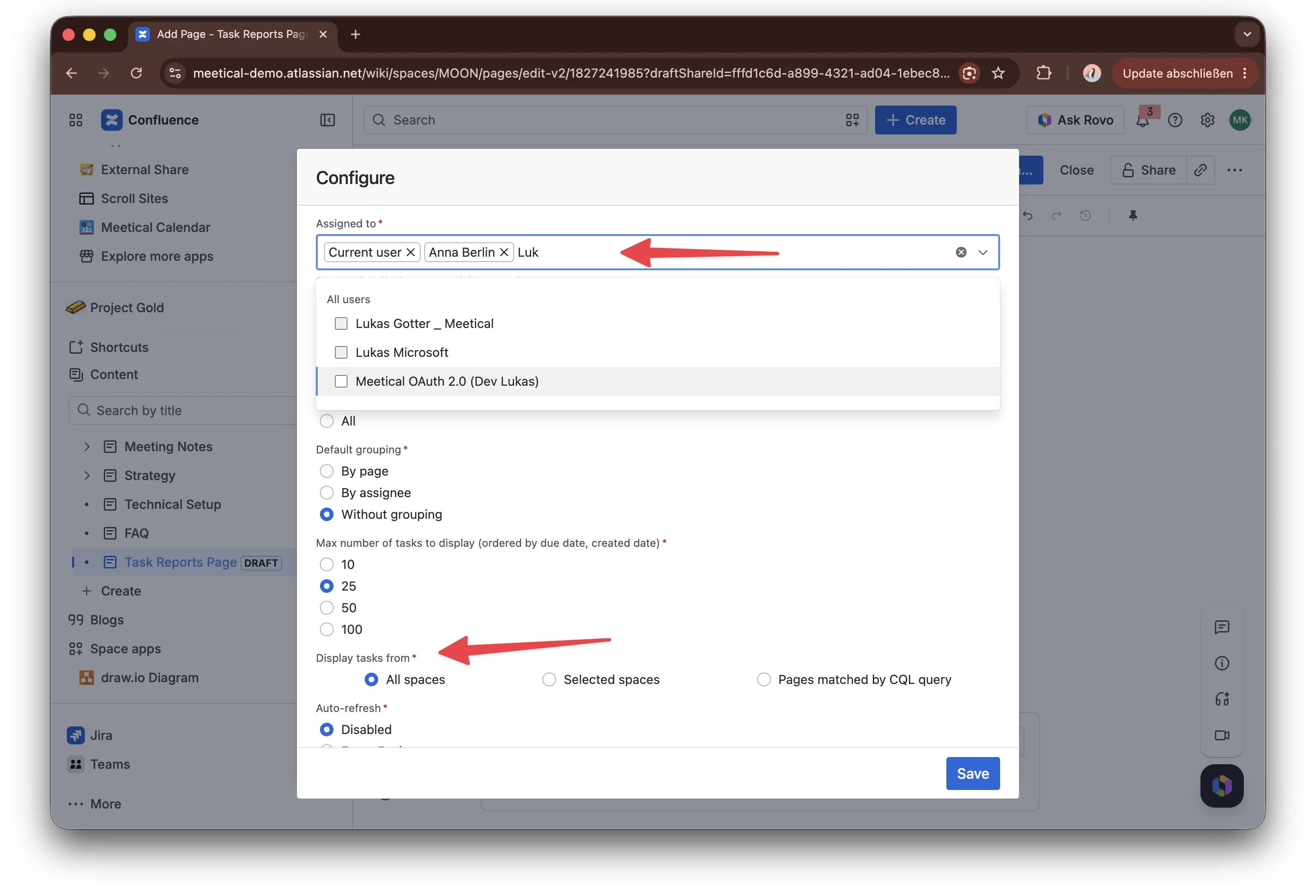
Task: Collapse the sidebar with the panel icon
Action: [x=327, y=120]
